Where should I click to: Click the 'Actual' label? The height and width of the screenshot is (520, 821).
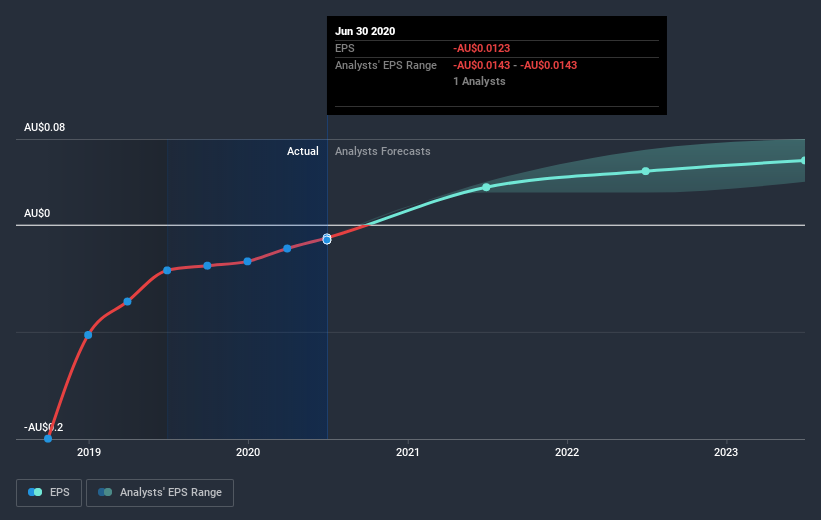pyautogui.click(x=303, y=151)
